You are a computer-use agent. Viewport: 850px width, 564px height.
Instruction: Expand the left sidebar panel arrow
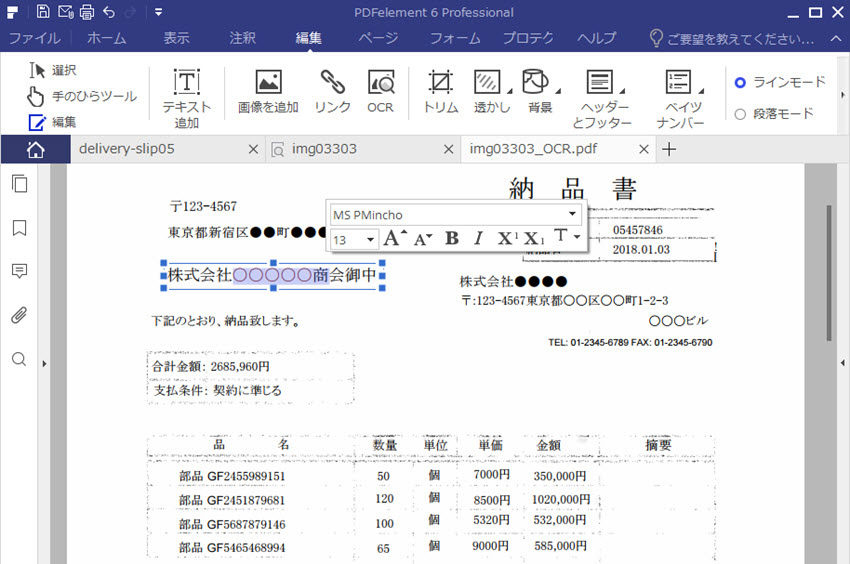pos(44,364)
